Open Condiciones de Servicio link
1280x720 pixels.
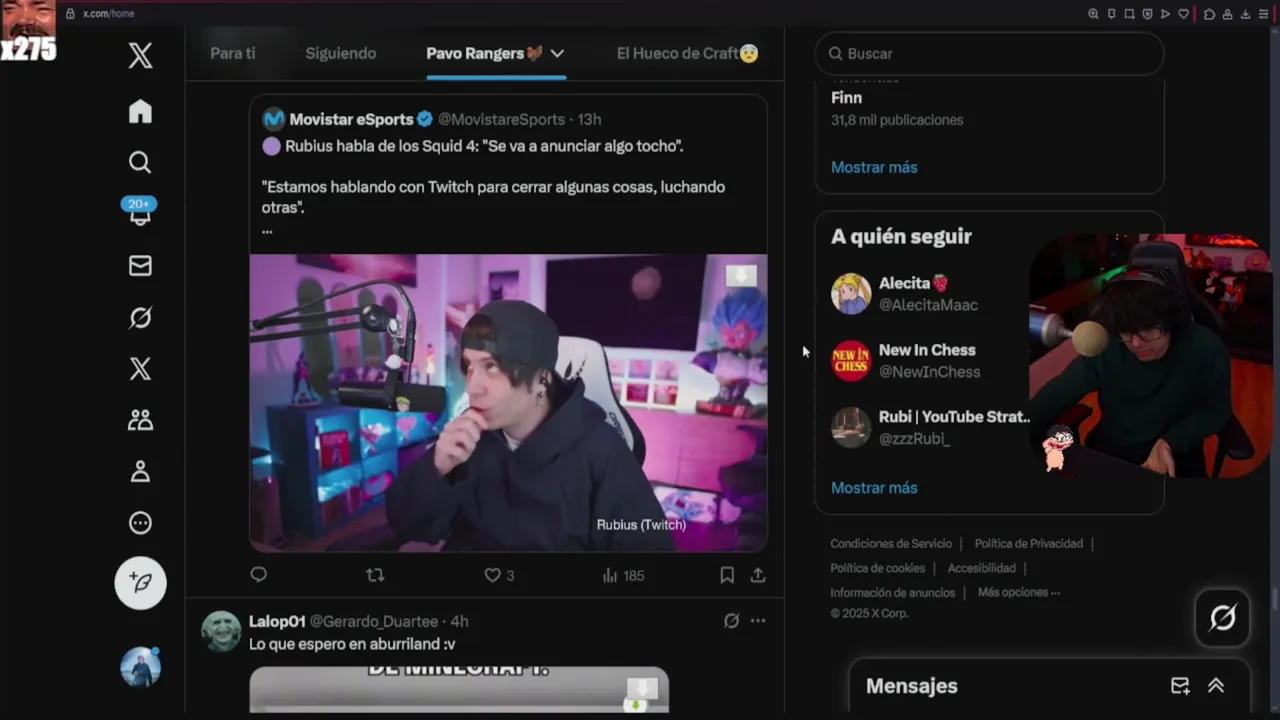(891, 544)
